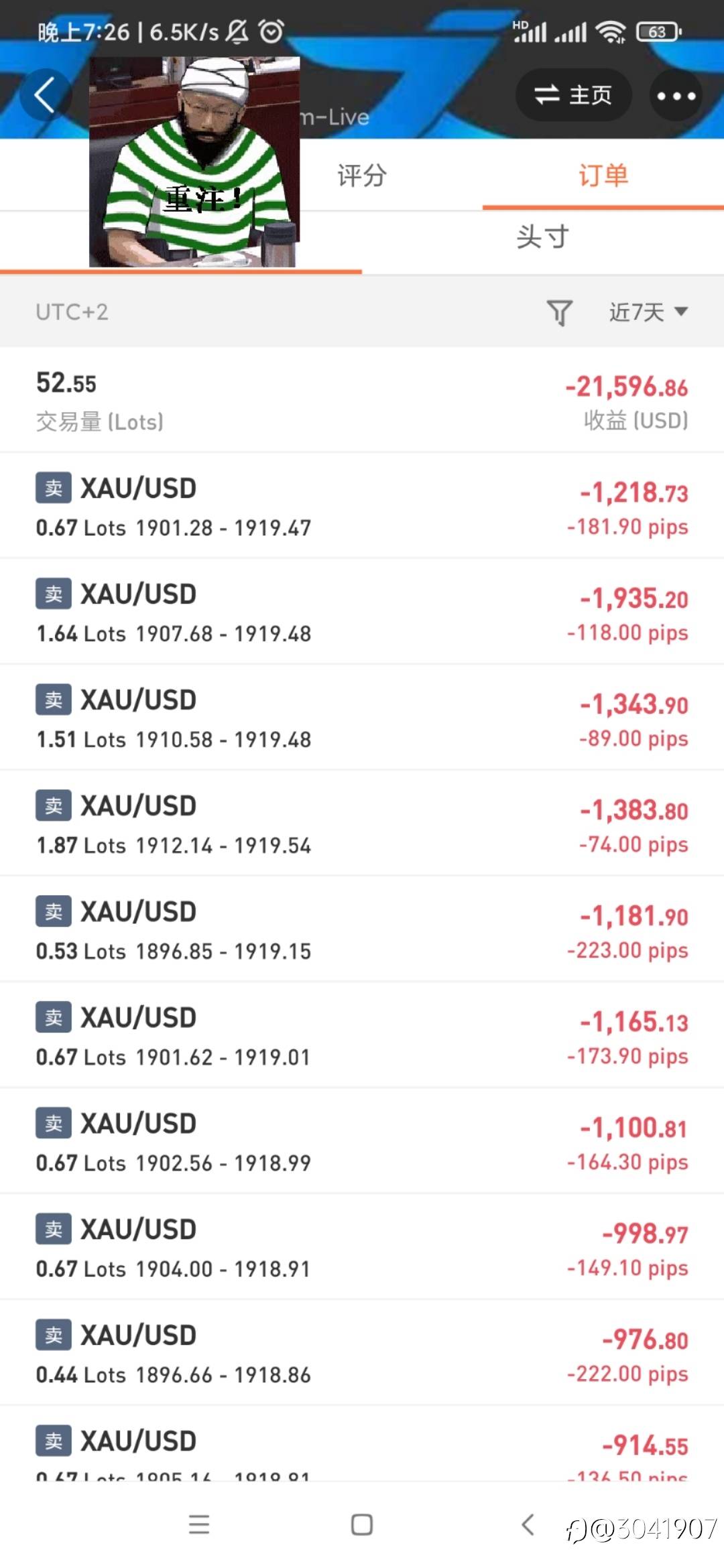Expand the 近7天 time range dropdown
The height and width of the screenshot is (1568, 724).
(x=648, y=312)
